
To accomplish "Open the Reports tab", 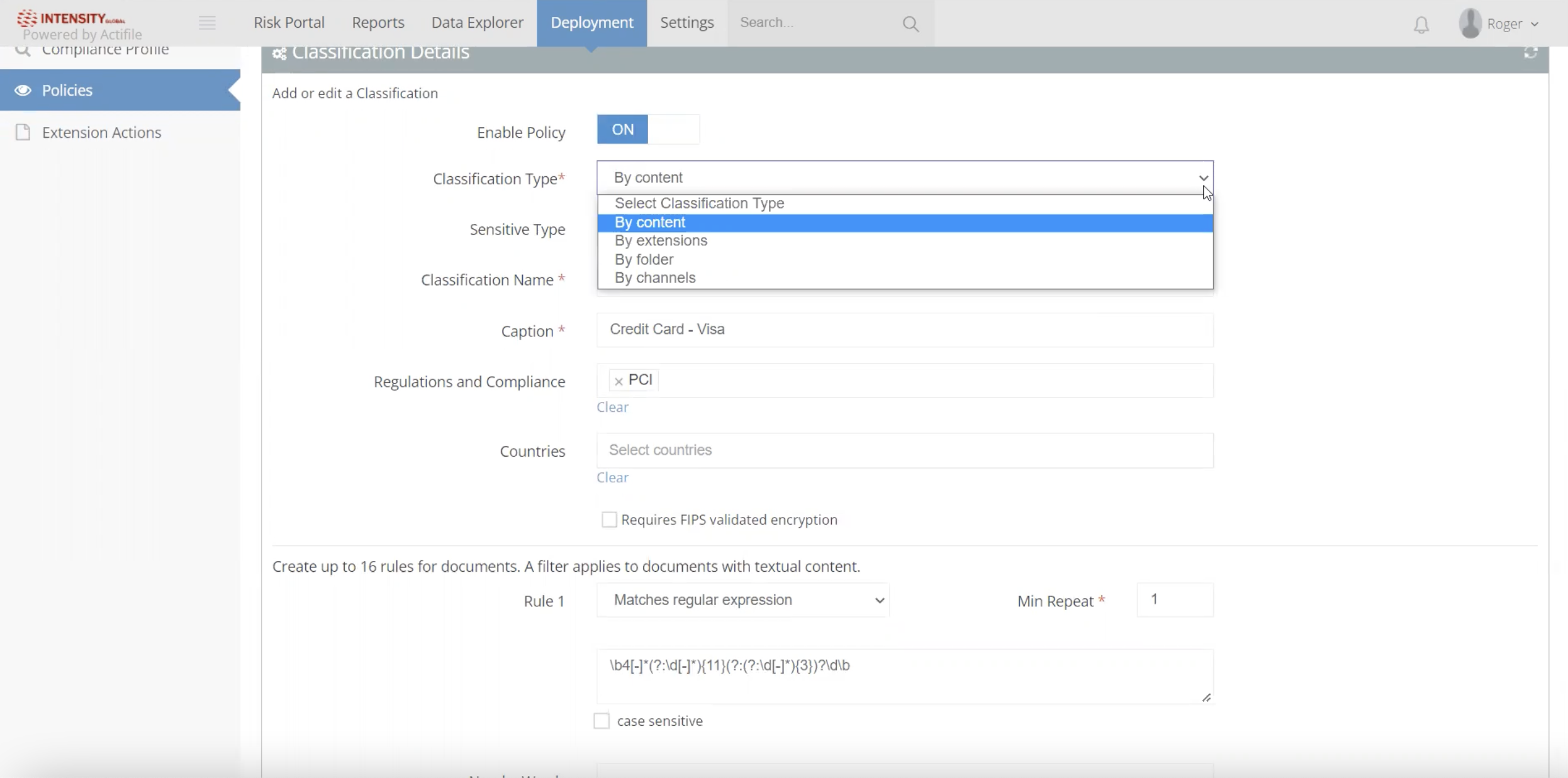I will (378, 23).
